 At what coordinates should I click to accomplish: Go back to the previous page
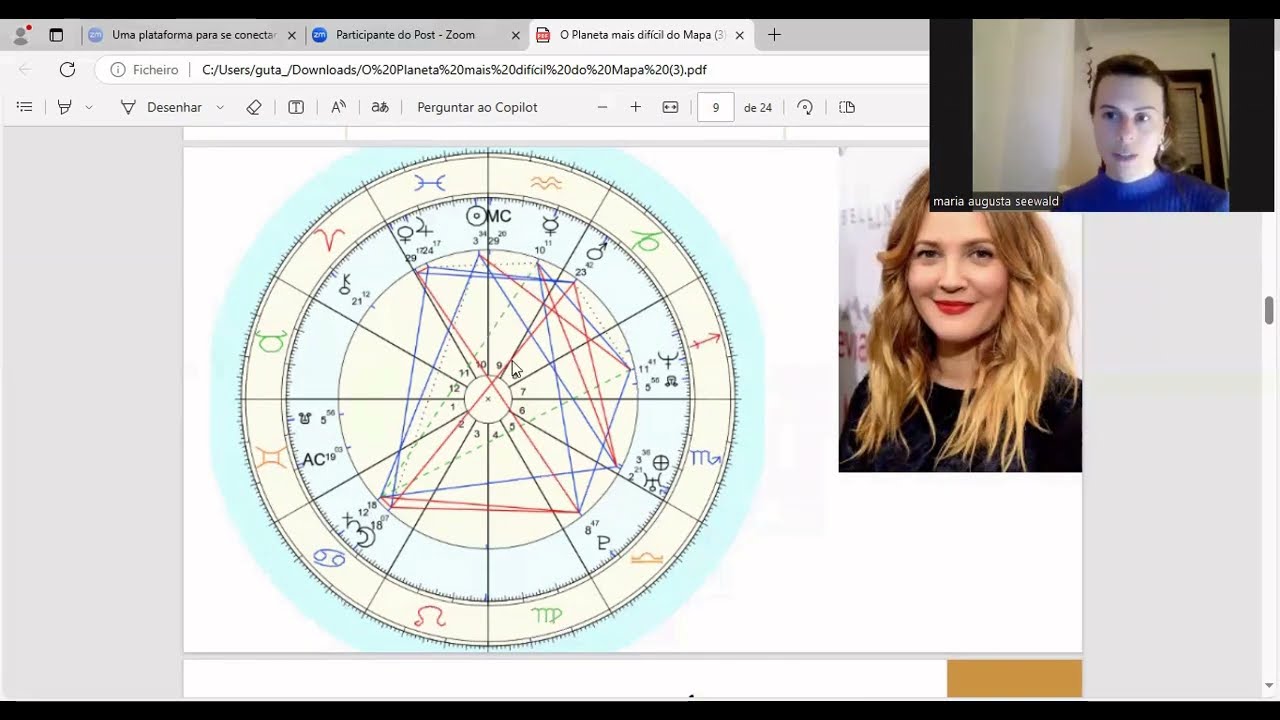25,70
